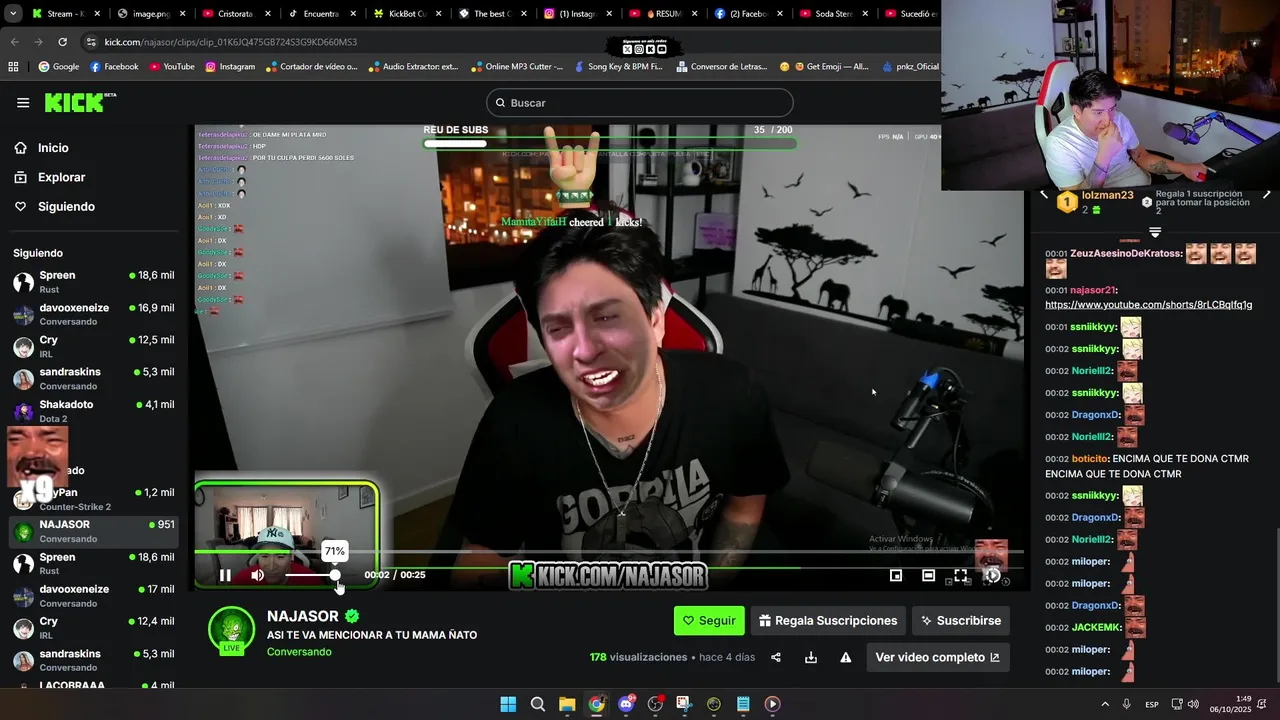Open Windows taskbar search
Screen dimensions: 1280x720
538,704
